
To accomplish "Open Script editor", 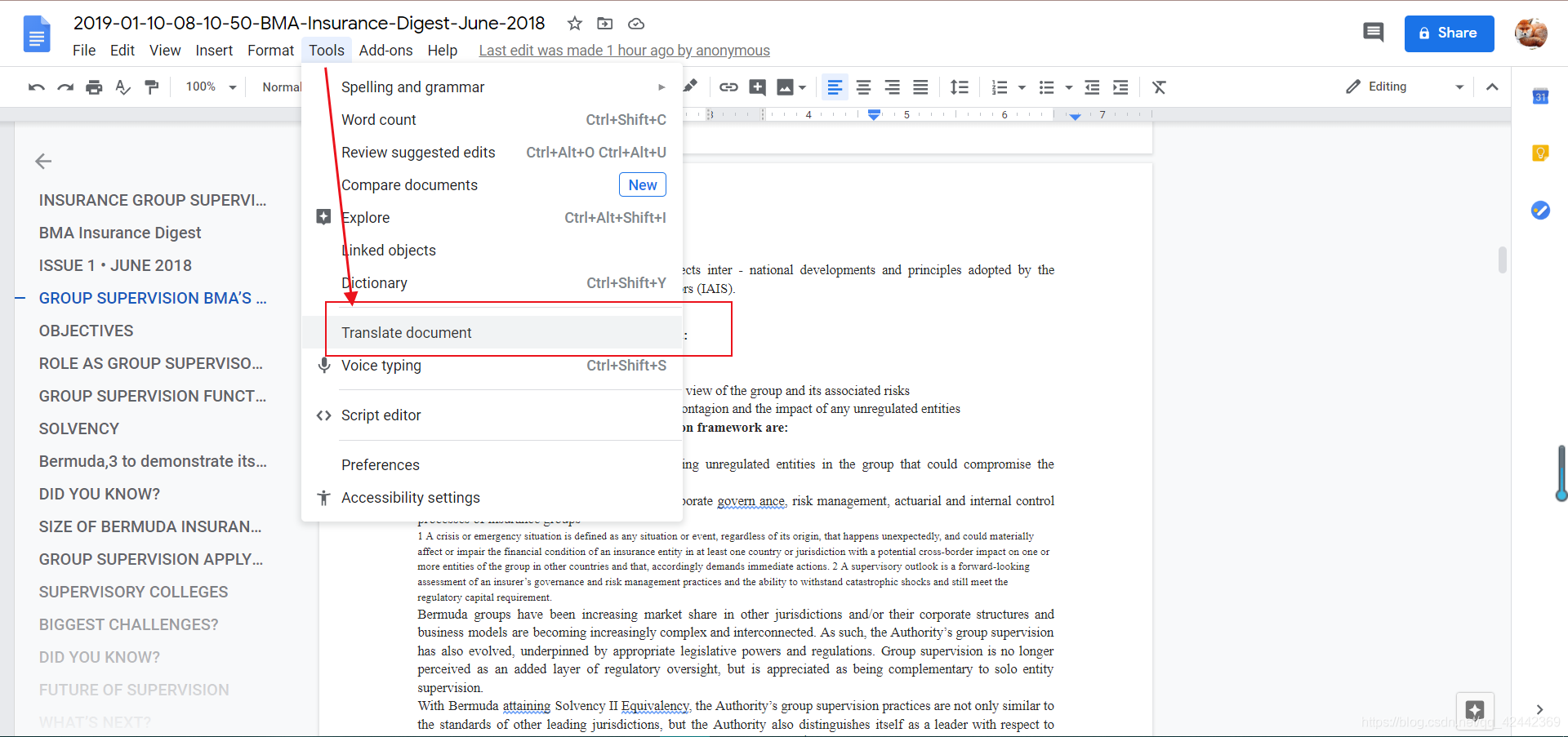I will click(492, 415).
